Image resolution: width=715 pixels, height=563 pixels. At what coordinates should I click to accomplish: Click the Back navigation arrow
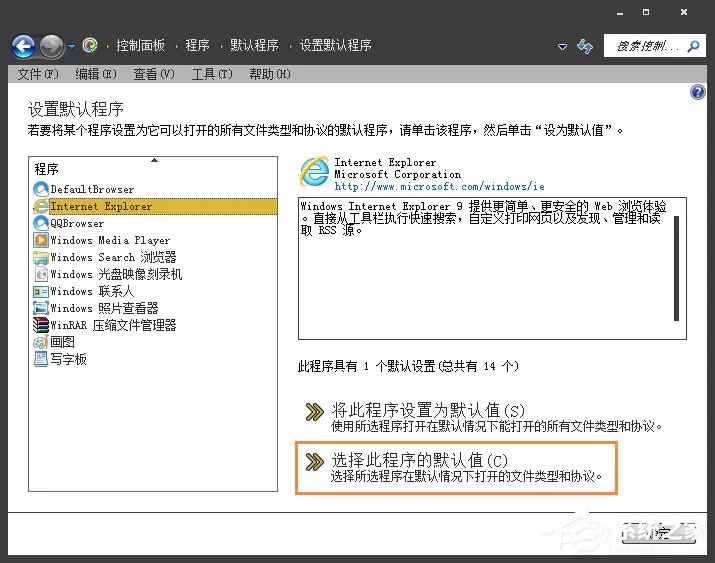tap(23, 46)
